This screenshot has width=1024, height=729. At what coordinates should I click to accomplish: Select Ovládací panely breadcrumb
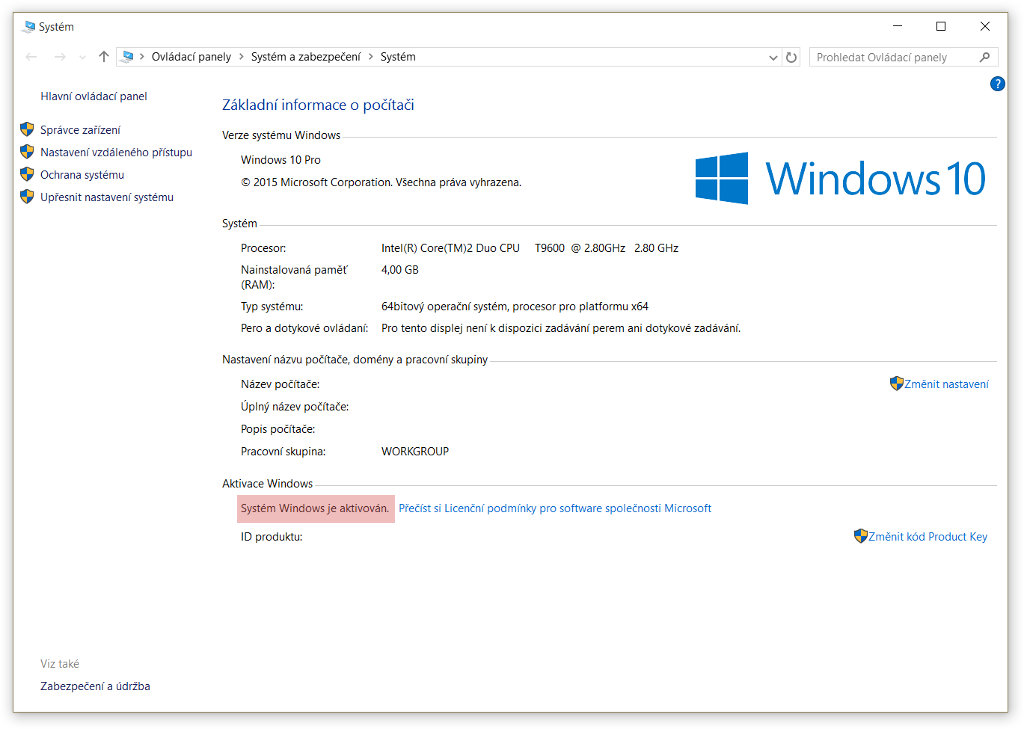tap(191, 57)
